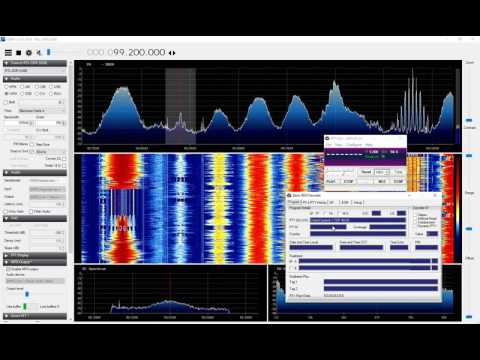Select the USB demodulation mode
Viewport: 480px width, 360px height.
point(55,87)
